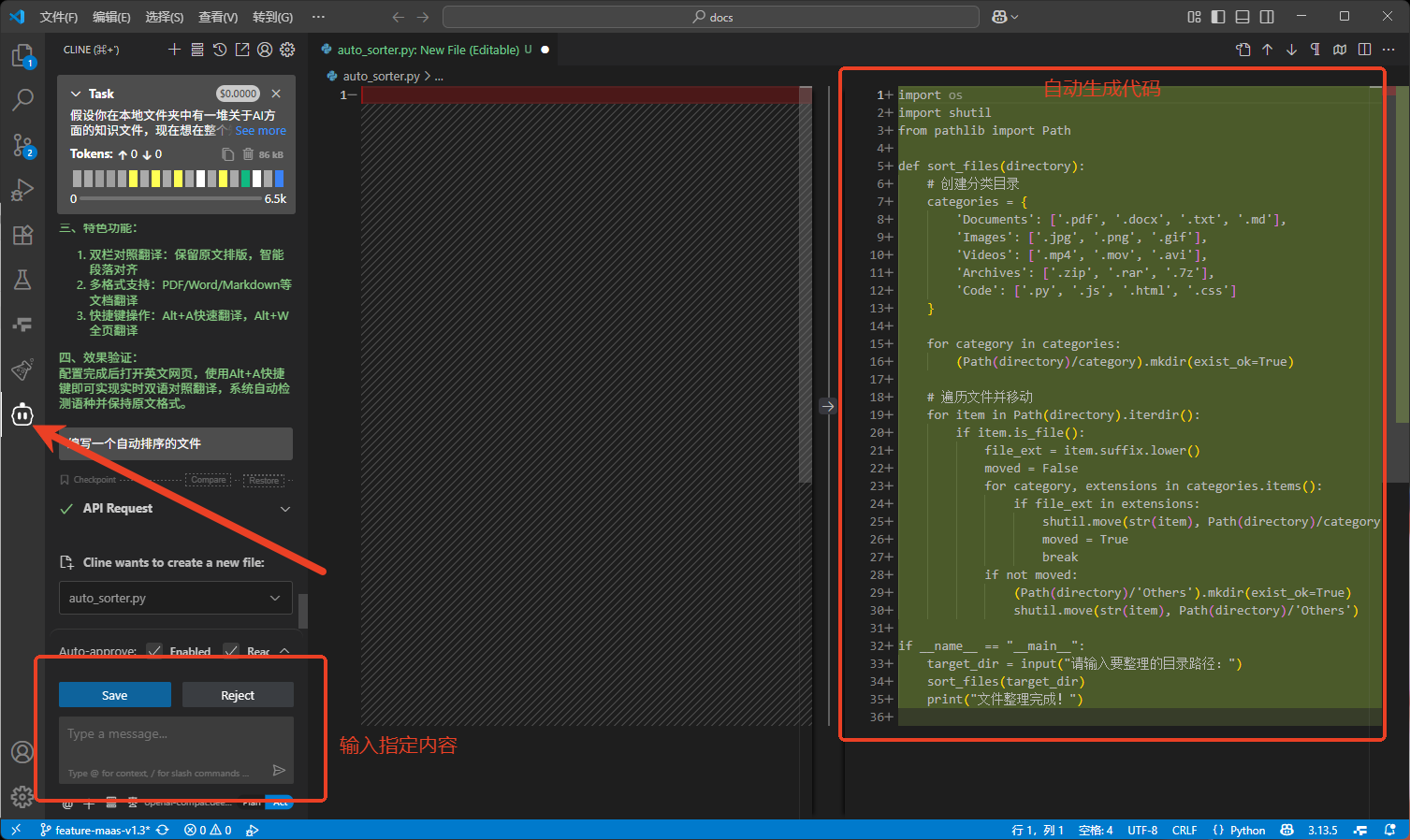Viewport: 1410px width, 840px height.
Task: Click the send message arrow icon
Action: point(279,770)
